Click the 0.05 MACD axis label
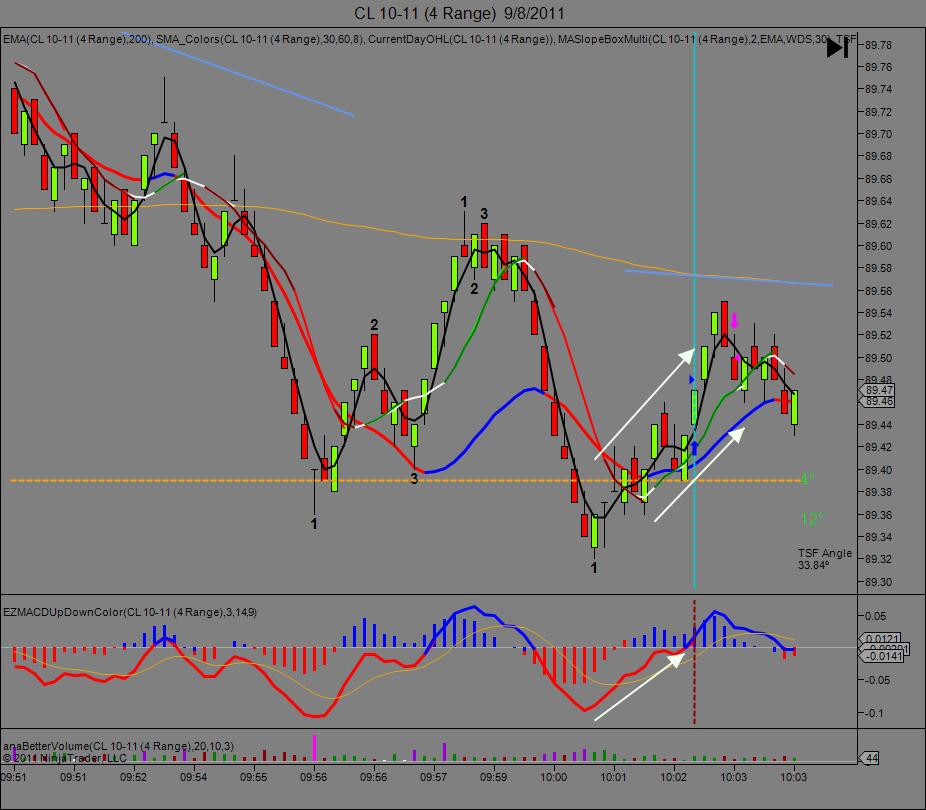This screenshot has width=926, height=810. tap(875, 616)
